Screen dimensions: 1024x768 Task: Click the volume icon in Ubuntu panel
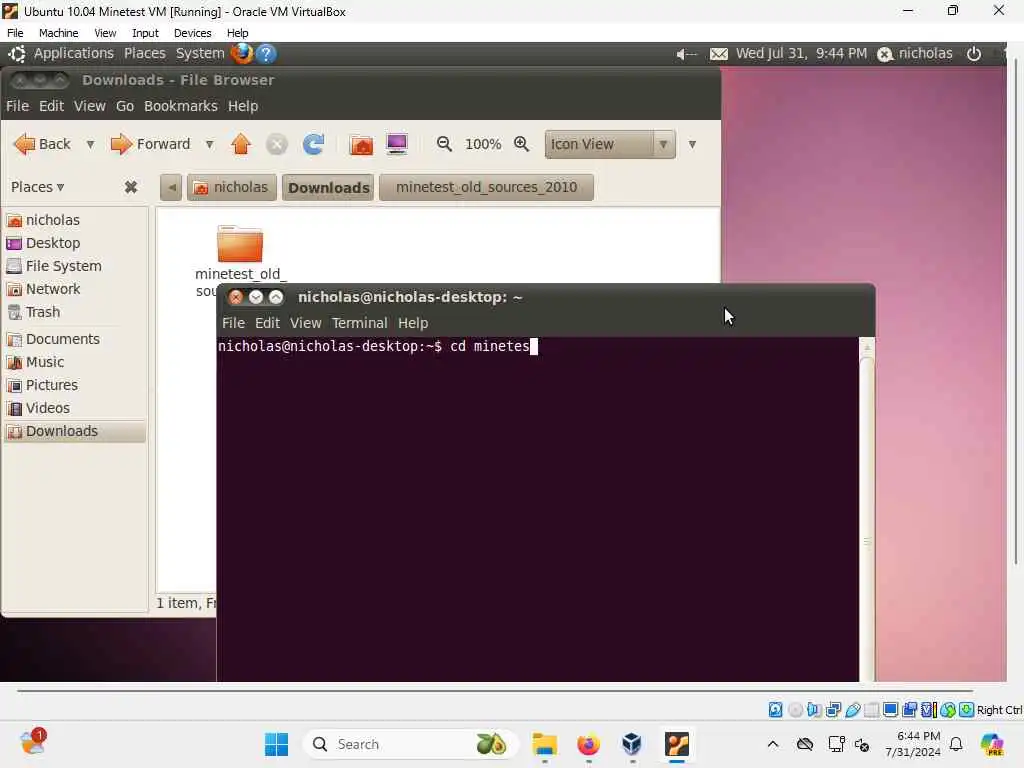pos(686,54)
